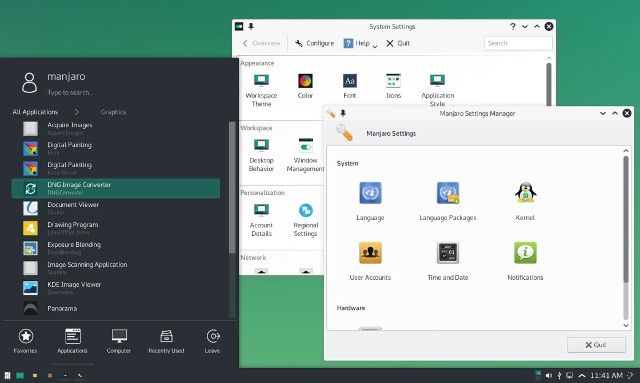The image size is (640, 383).
Task: Click the Graphics breadcrumb
Action: (113, 112)
